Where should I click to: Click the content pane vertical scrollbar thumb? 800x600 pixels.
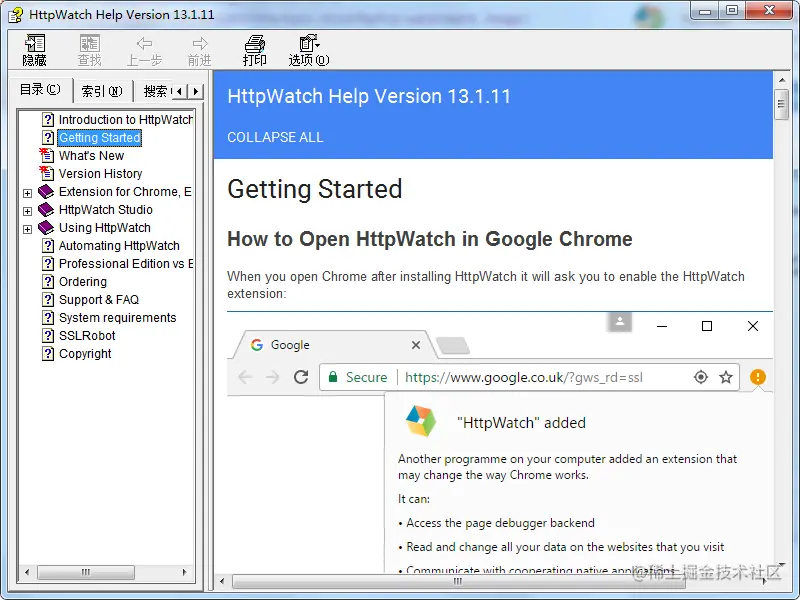point(782,104)
